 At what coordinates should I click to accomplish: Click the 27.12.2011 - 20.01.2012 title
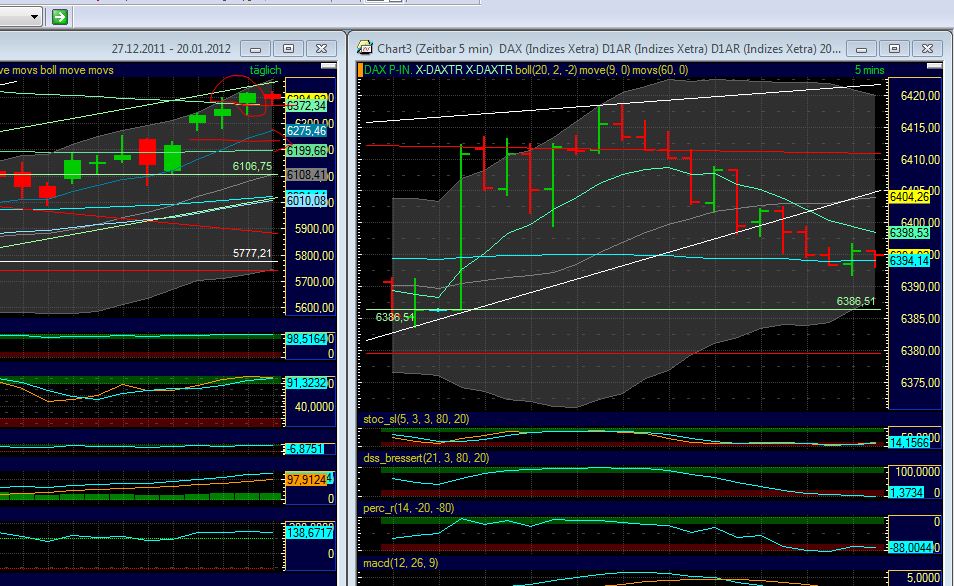coord(170,47)
